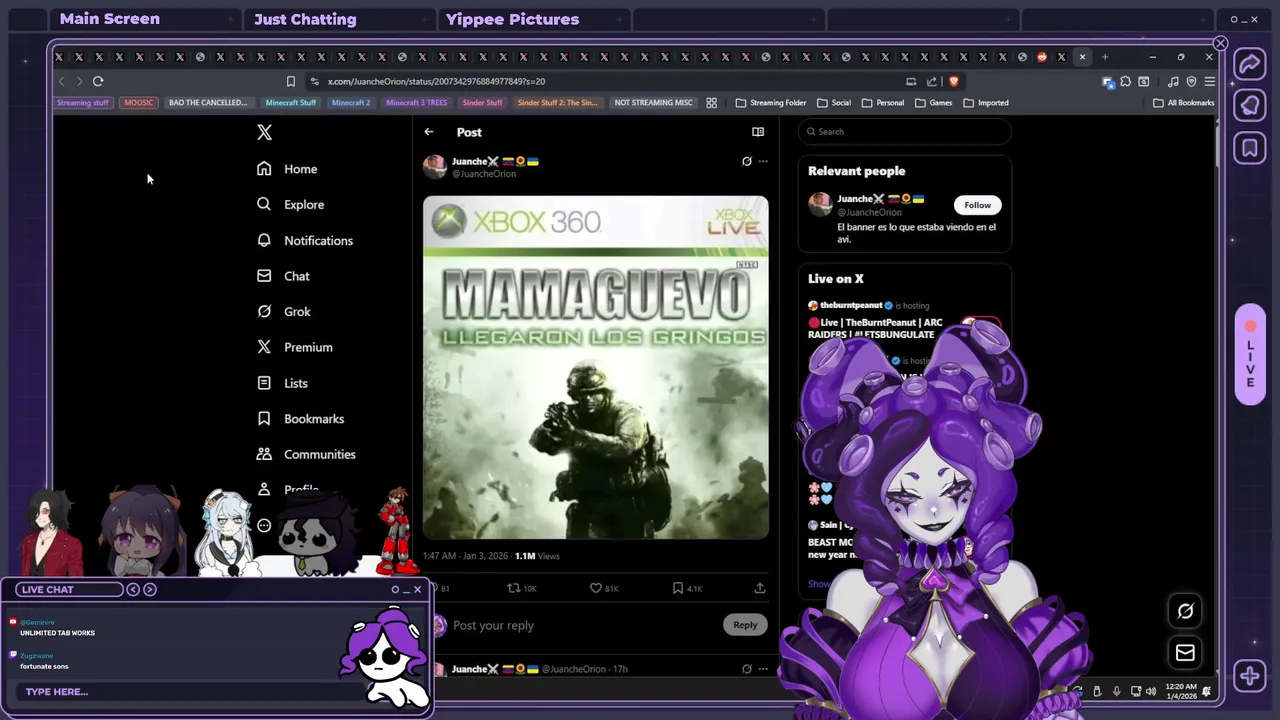The image size is (1280, 720).
Task: Open Juanche's profile avatar on the post
Action: point(435,167)
